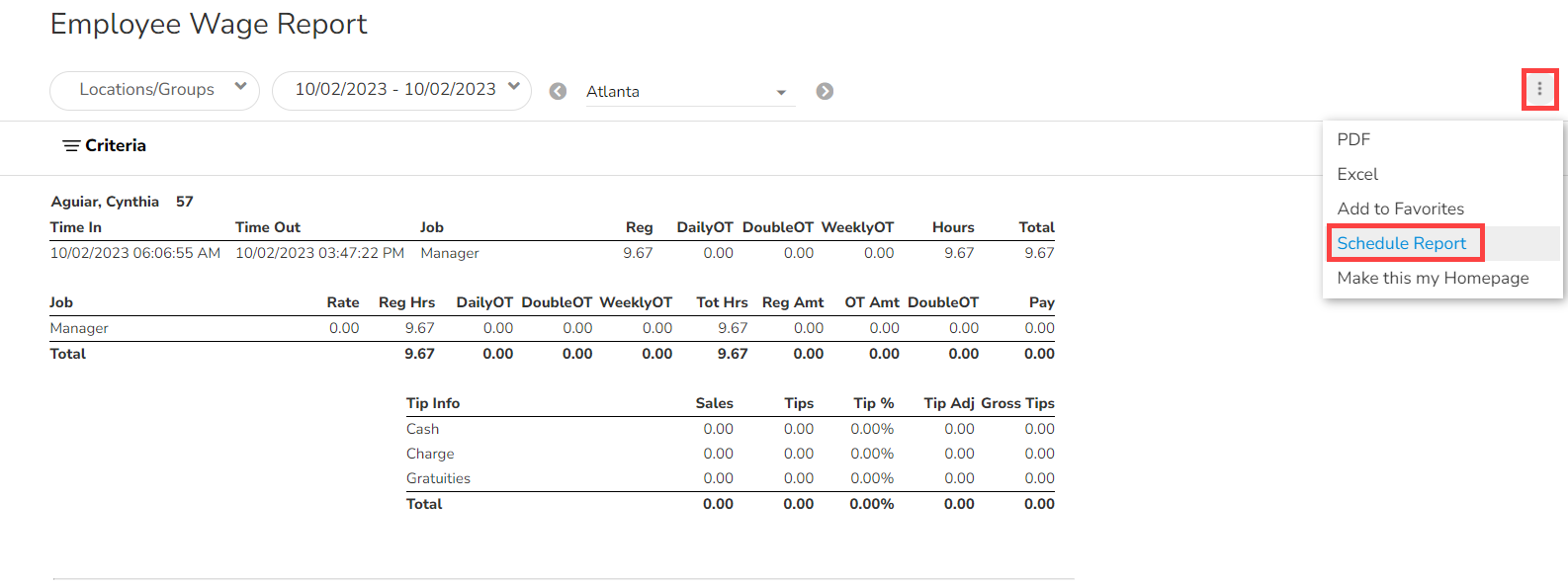
Task: Click the Tip Info table header
Action: click(433, 403)
